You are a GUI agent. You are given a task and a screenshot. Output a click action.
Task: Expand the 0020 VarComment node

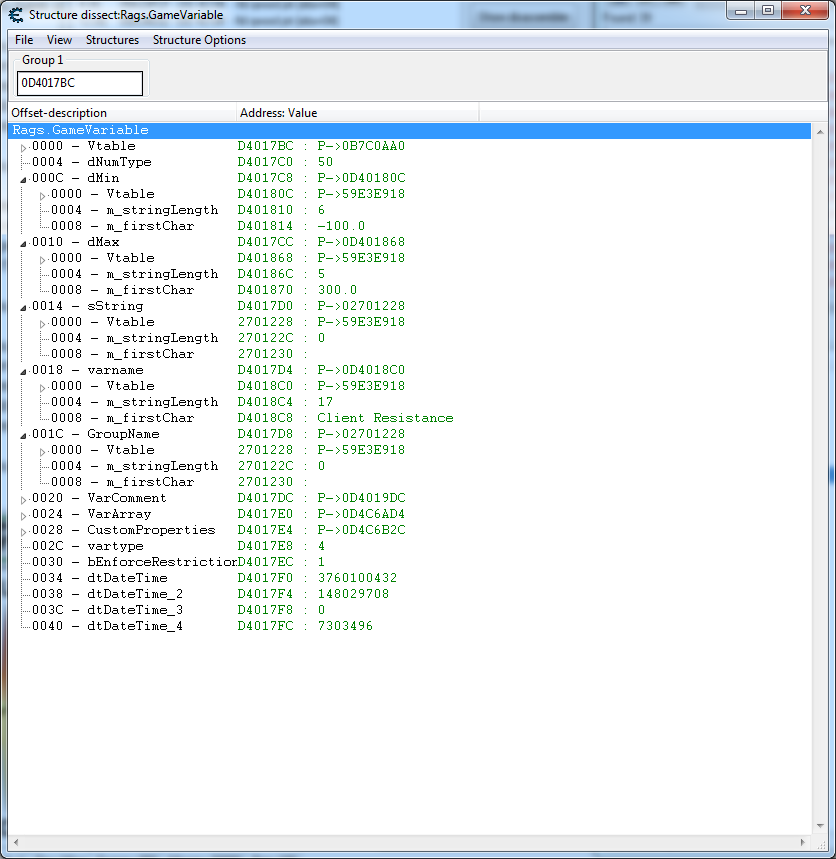click(x=25, y=499)
